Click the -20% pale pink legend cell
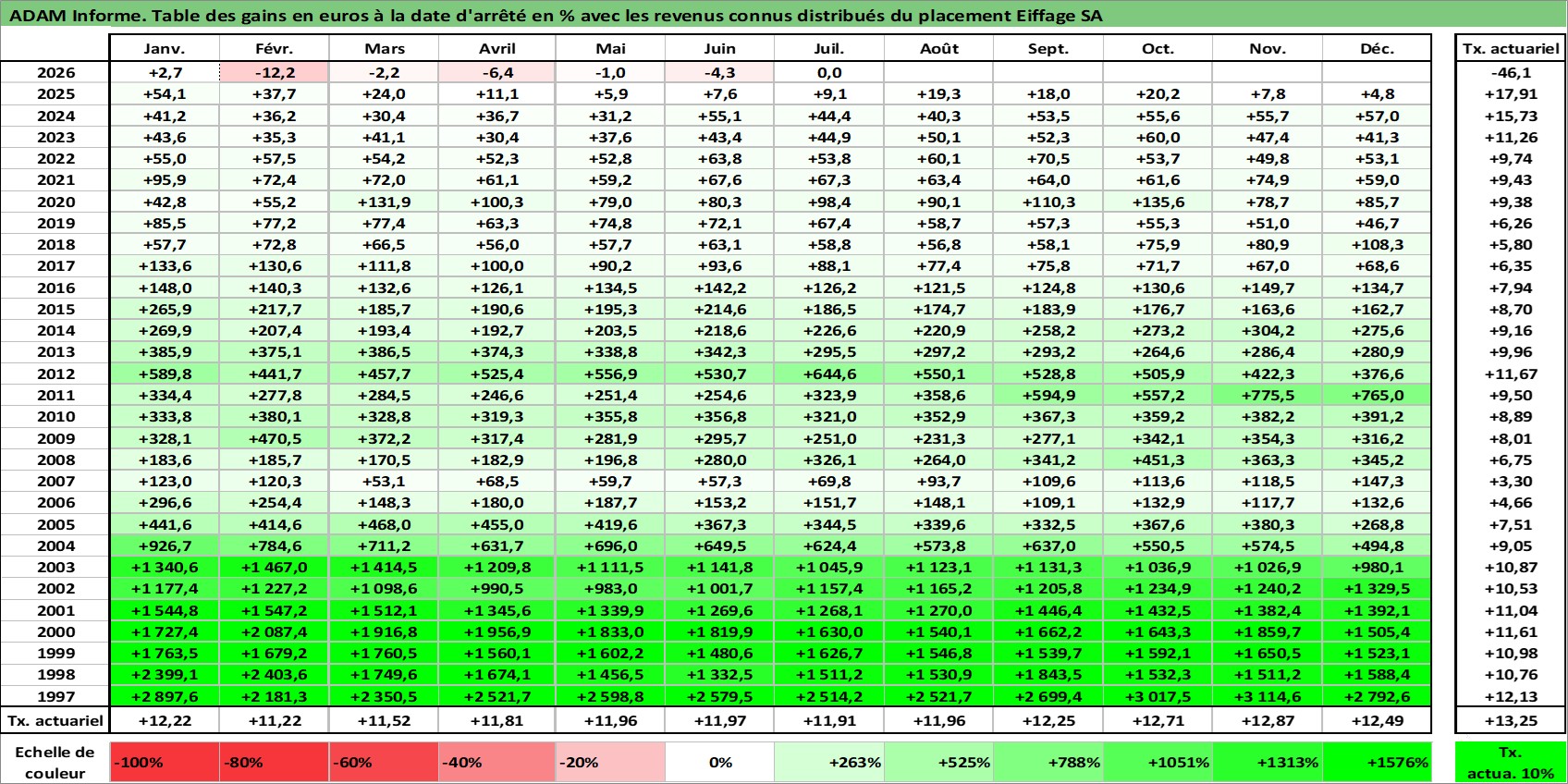The height and width of the screenshot is (784, 1568). click(x=610, y=763)
